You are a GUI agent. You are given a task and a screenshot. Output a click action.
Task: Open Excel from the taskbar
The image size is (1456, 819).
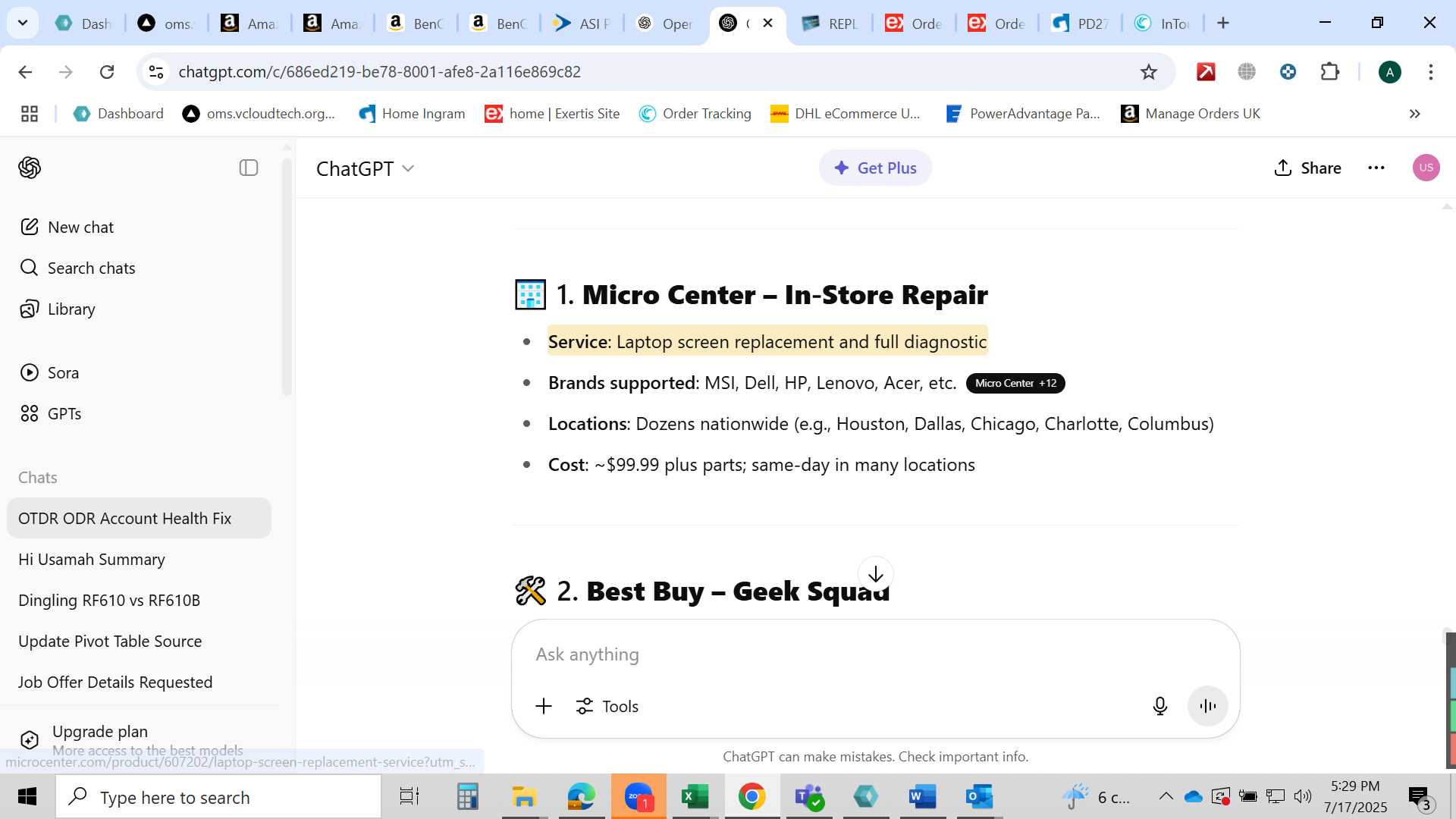click(695, 797)
